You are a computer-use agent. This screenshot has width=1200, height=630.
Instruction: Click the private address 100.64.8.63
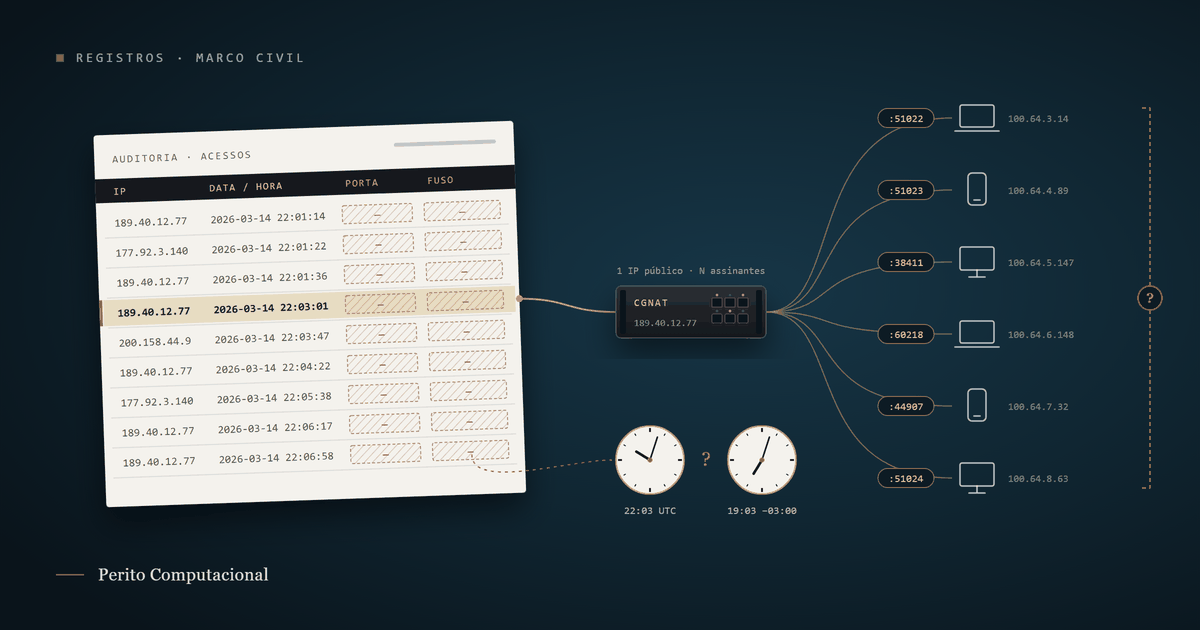click(1038, 479)
